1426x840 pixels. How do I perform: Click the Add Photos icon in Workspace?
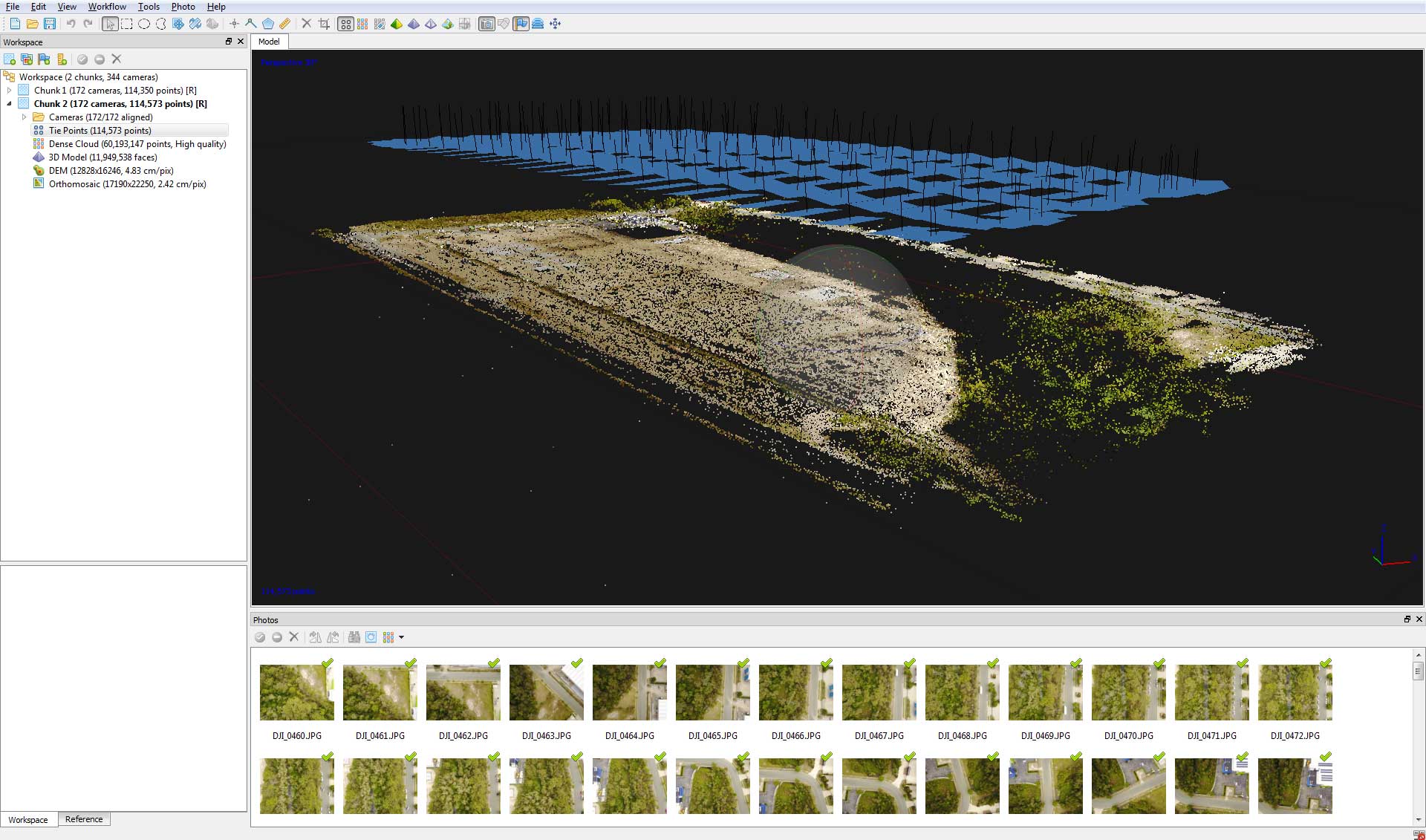tap(27, 59)
